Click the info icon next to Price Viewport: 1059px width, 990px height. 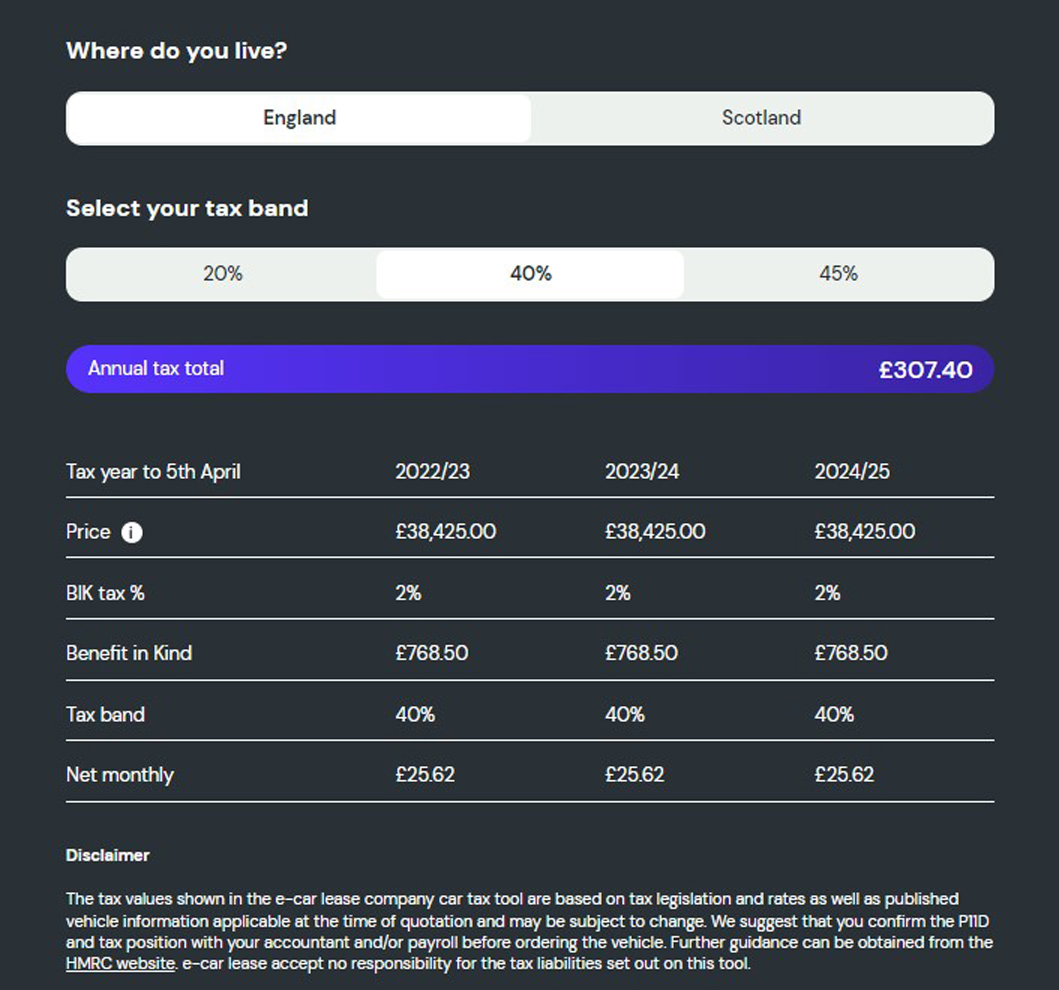point(132,532)
